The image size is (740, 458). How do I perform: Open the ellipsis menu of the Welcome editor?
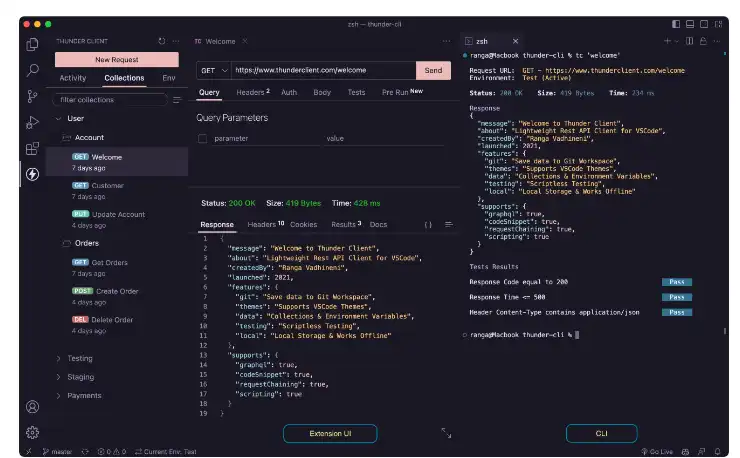(x=446, y=41)
